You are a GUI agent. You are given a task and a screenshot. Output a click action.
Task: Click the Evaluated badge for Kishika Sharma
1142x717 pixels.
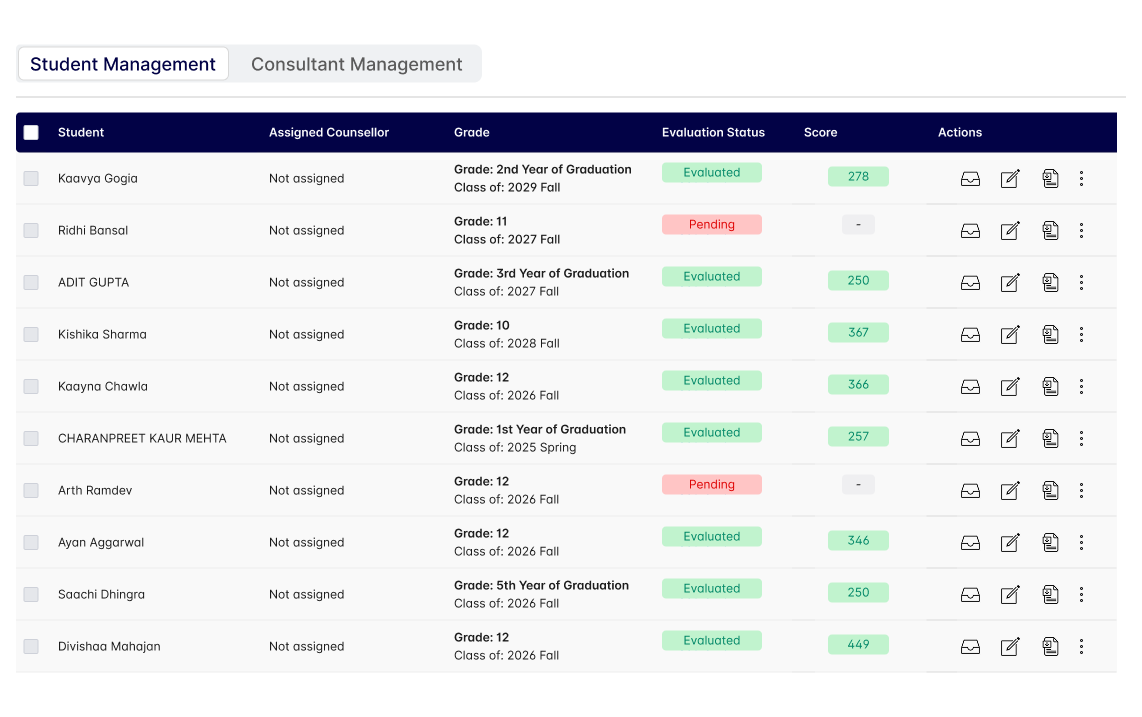pyautogui.click(x=711, y=328)
